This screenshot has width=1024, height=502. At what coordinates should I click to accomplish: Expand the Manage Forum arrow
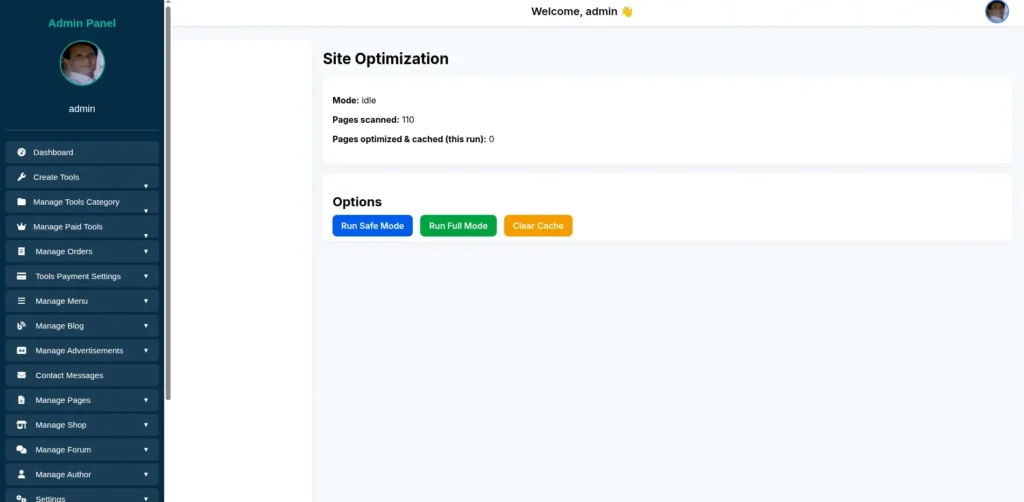point(146,450)
